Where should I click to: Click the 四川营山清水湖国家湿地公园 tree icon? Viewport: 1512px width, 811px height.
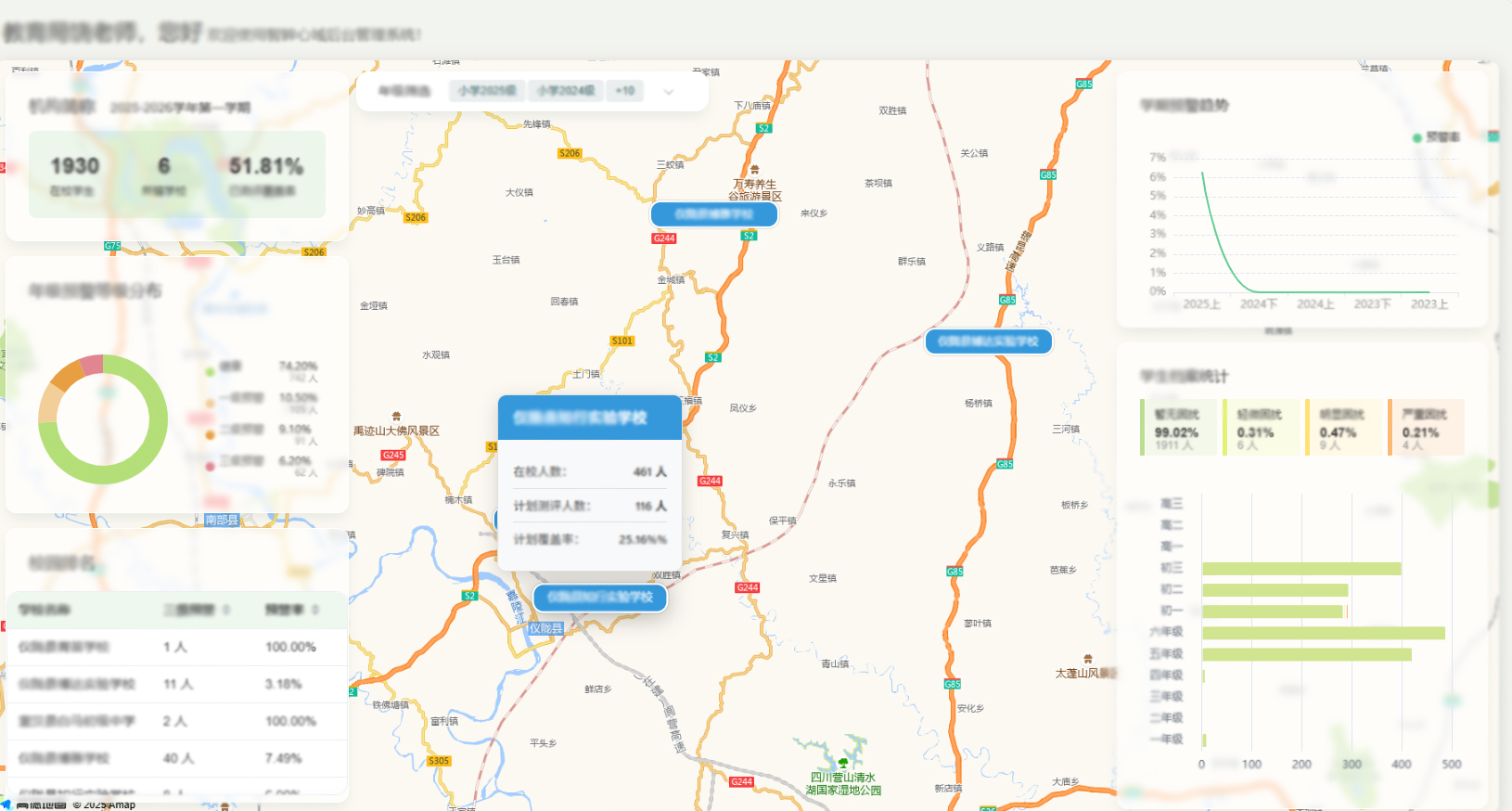point(842,763)
